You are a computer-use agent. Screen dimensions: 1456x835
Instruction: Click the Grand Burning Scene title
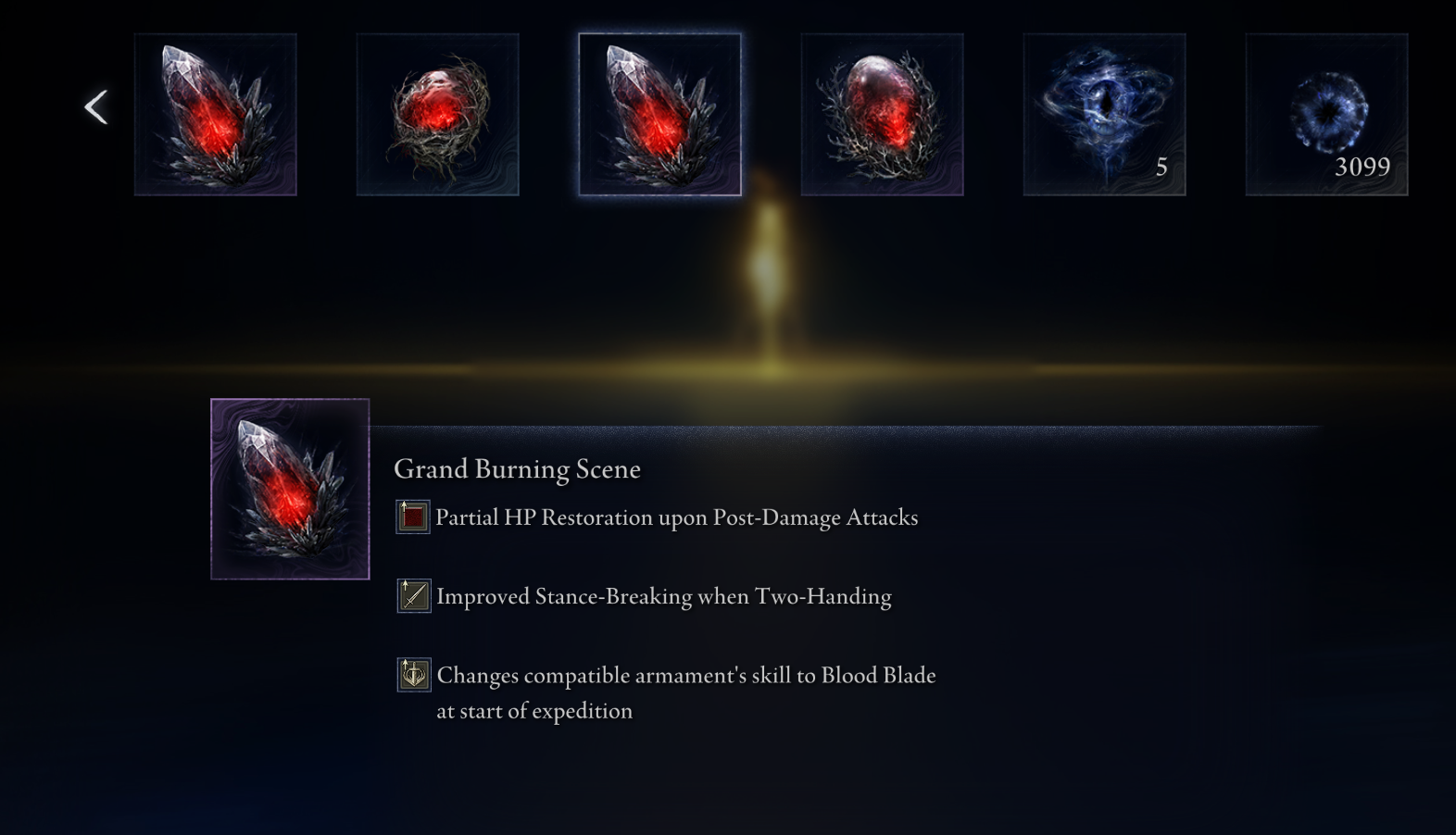pyautogui.click(x=517, y=469)
